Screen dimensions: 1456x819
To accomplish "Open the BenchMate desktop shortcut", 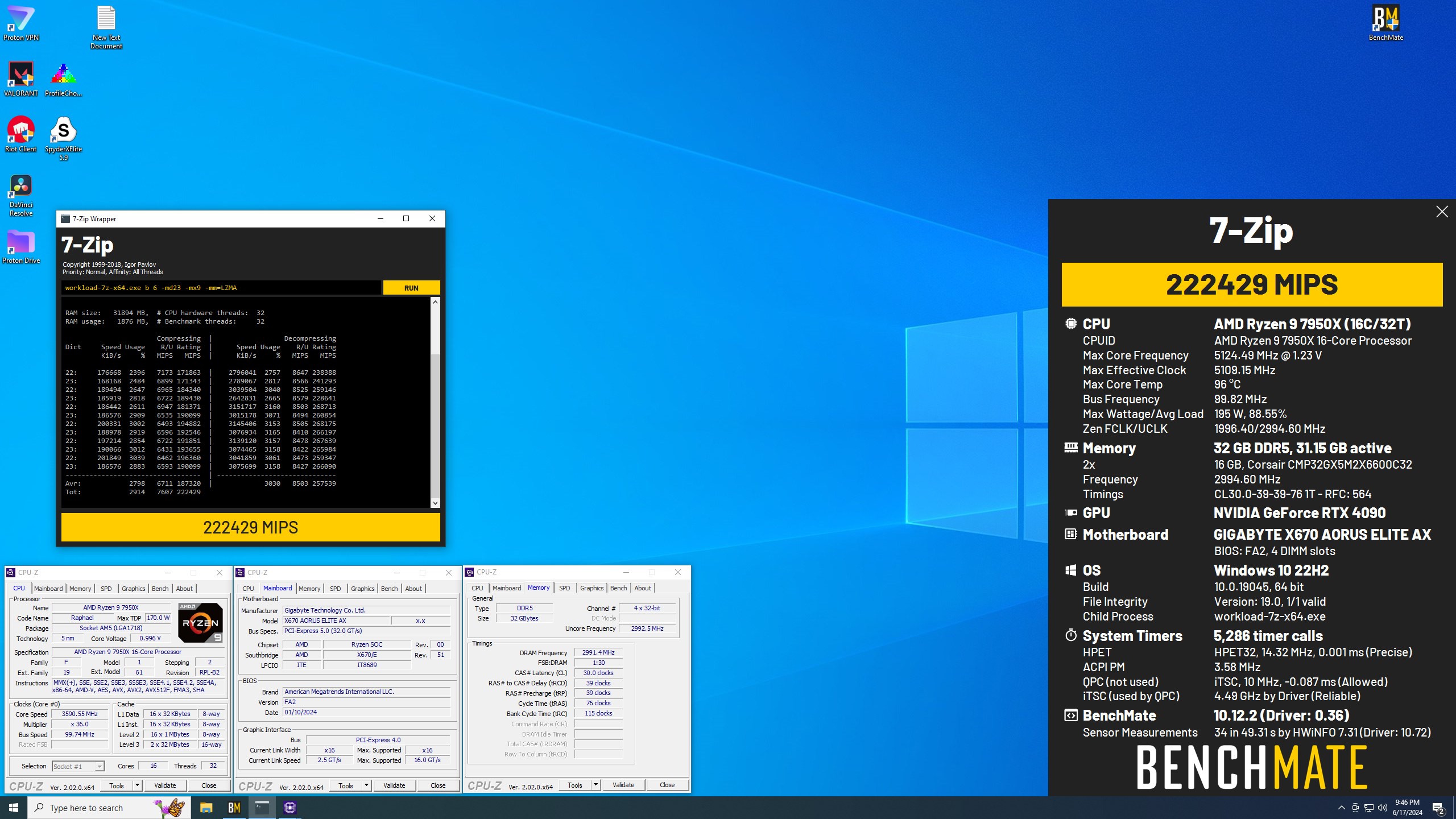I will tap(1385, 23).
